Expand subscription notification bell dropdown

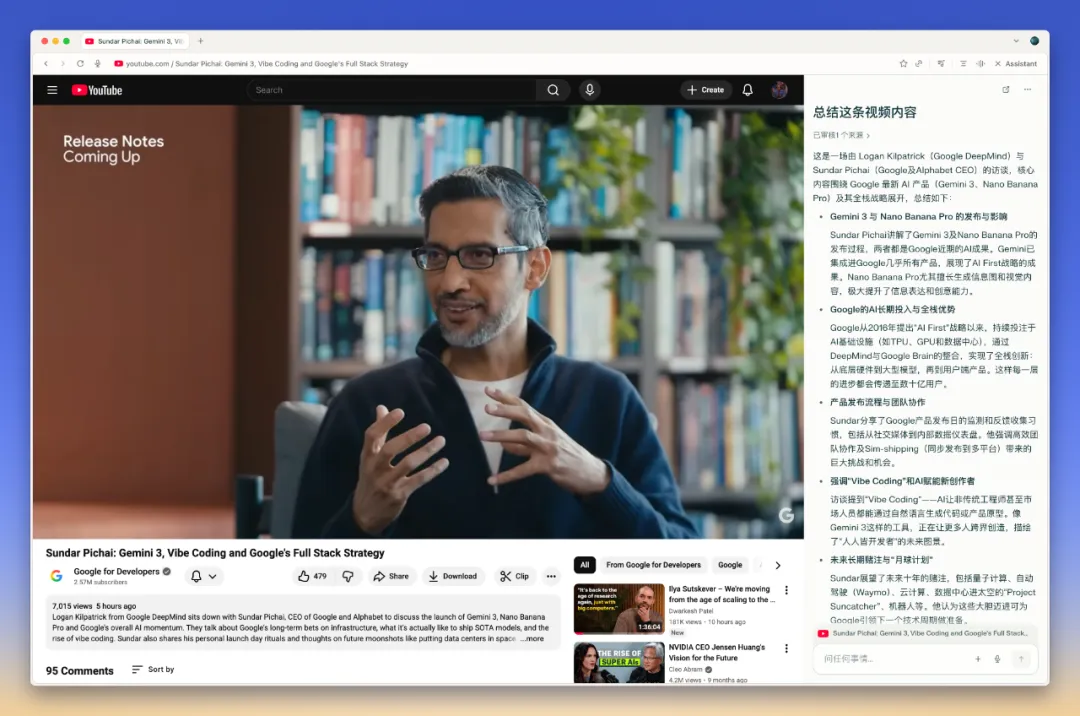point(204,576)
